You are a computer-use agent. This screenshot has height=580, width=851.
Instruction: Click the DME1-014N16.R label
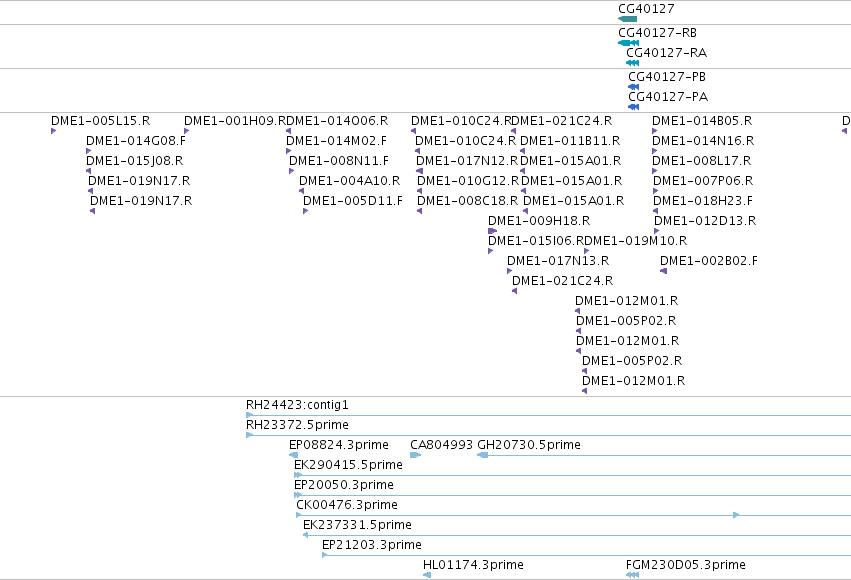point(703,141)
